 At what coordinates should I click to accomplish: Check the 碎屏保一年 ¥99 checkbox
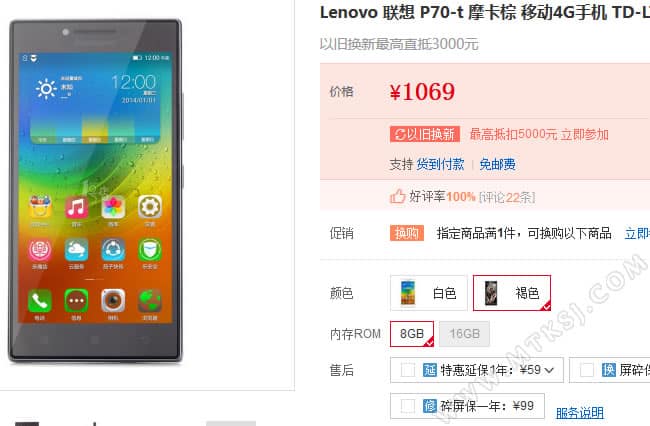pyautogui.click(x=408, y=406)
